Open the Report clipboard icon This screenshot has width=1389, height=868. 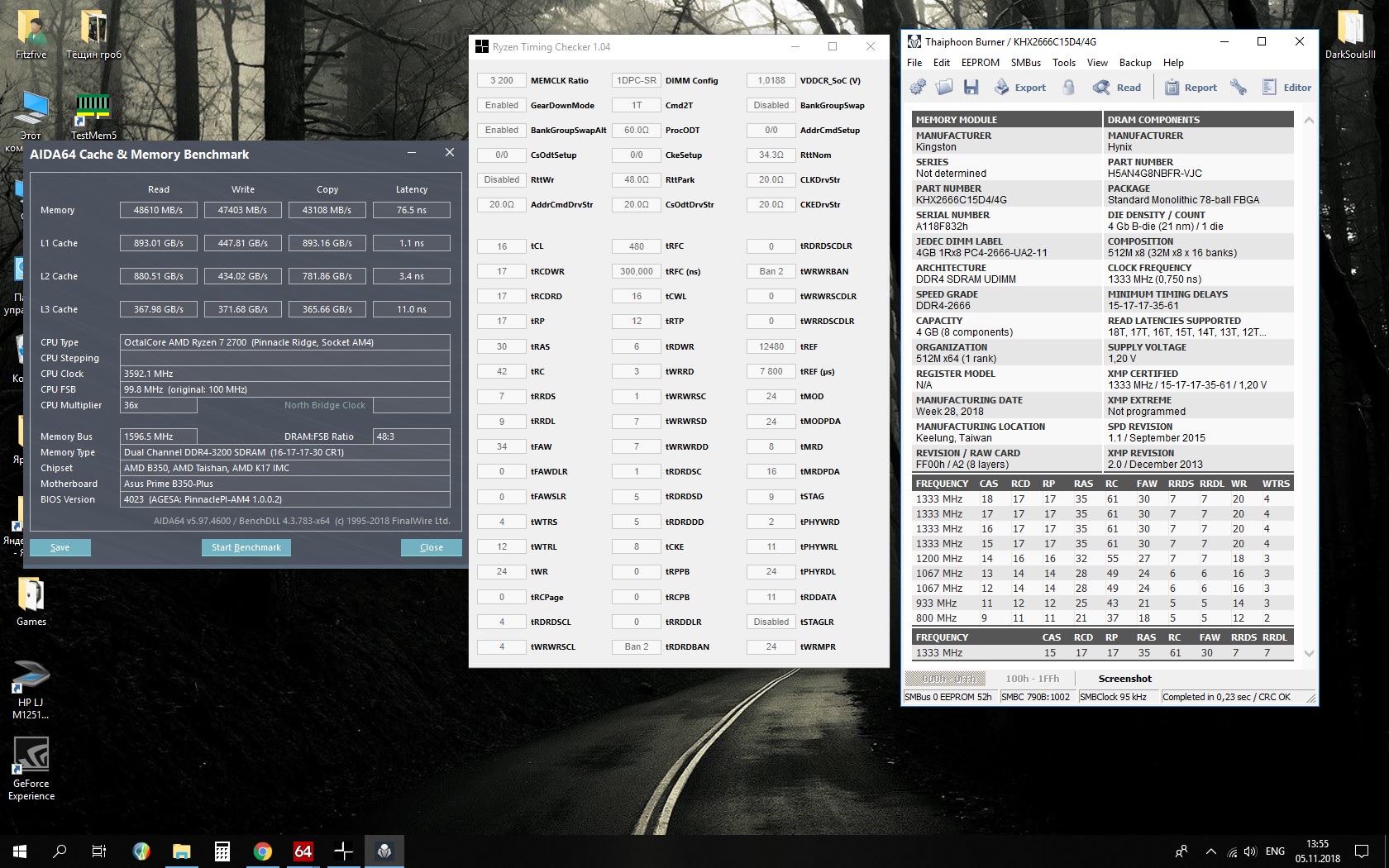tap(1172, 88)
